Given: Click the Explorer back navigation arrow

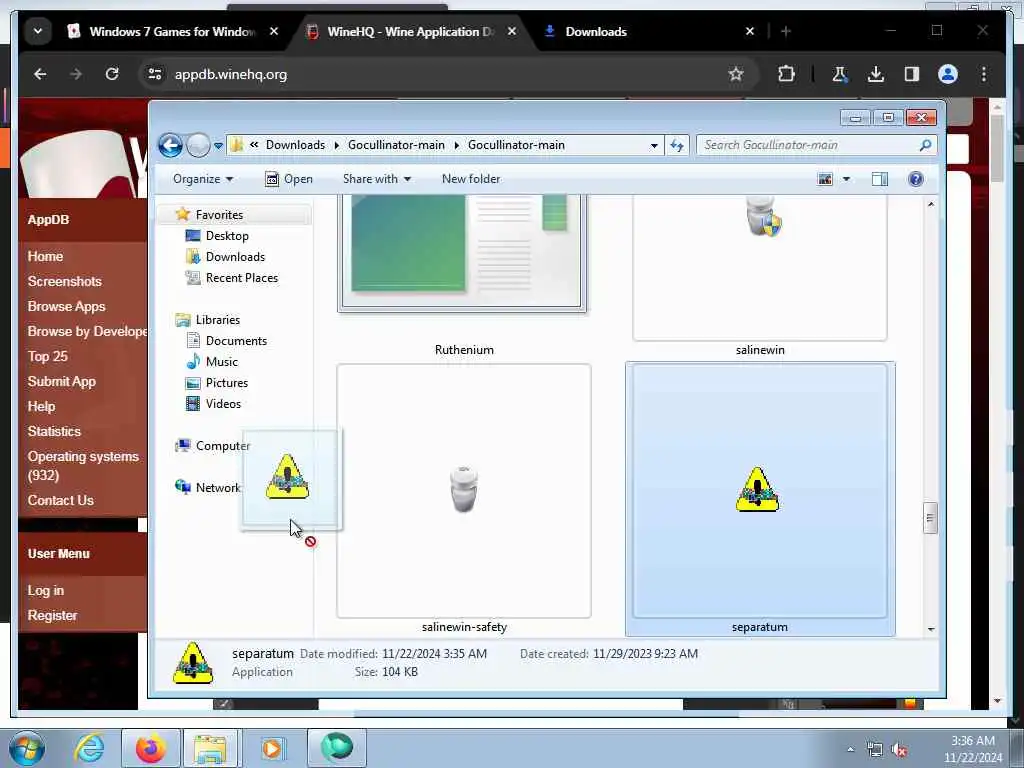Looking at the screenshot, I should [x=170, y=145].
